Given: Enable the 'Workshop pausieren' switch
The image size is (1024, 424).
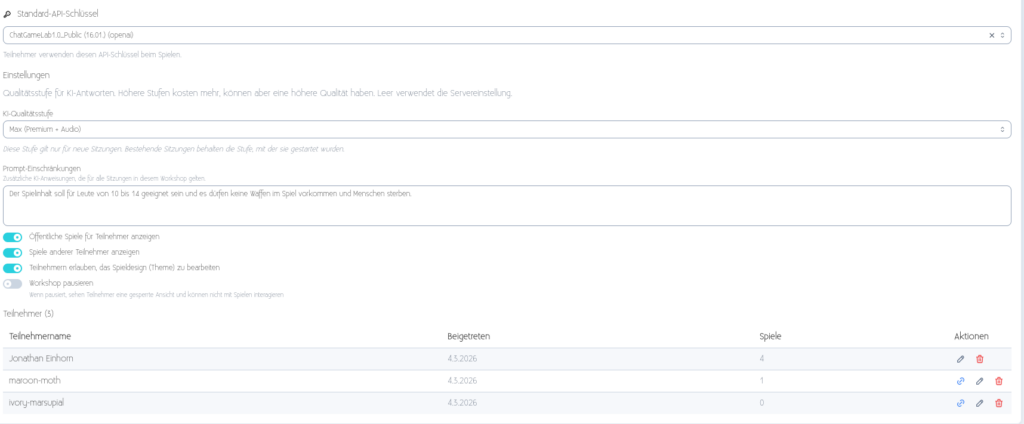Looking at the screenshot, I should [x=13, y=284].
